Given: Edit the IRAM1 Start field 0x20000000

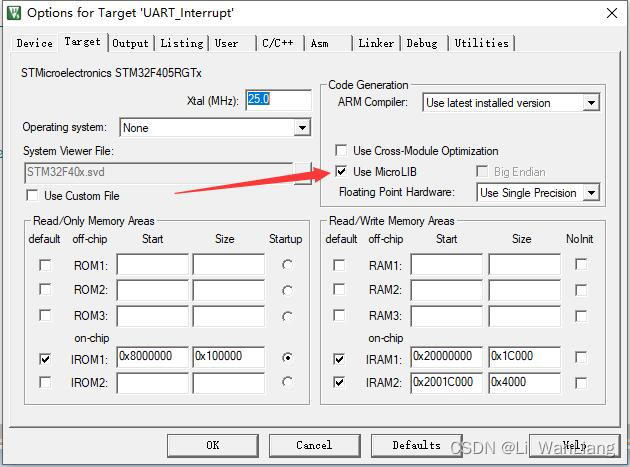Looking at the screenshot, I should tap(446, 357).
